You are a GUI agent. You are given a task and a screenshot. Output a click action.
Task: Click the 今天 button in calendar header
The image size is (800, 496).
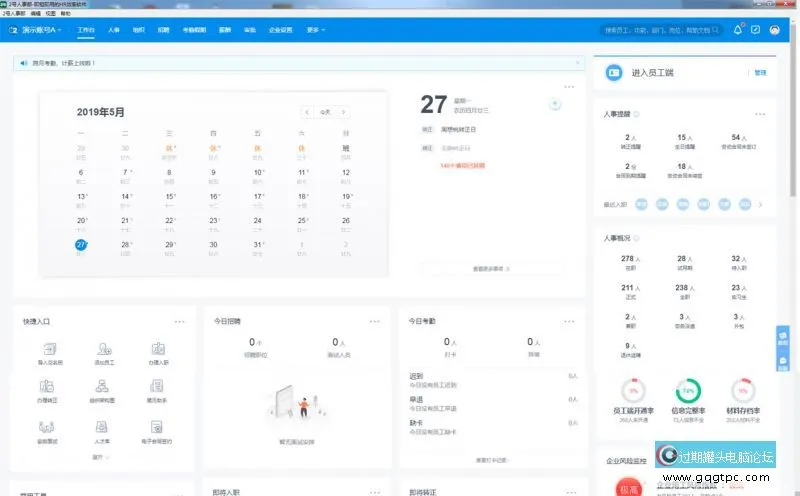pos(325,112)
